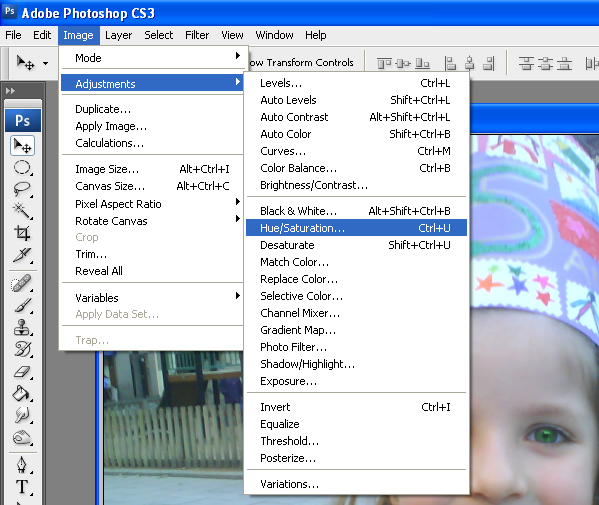Screen dimensions: 599x505
Task: Select the Elliptical Marquee tool
Action: [x=22, y=168]
